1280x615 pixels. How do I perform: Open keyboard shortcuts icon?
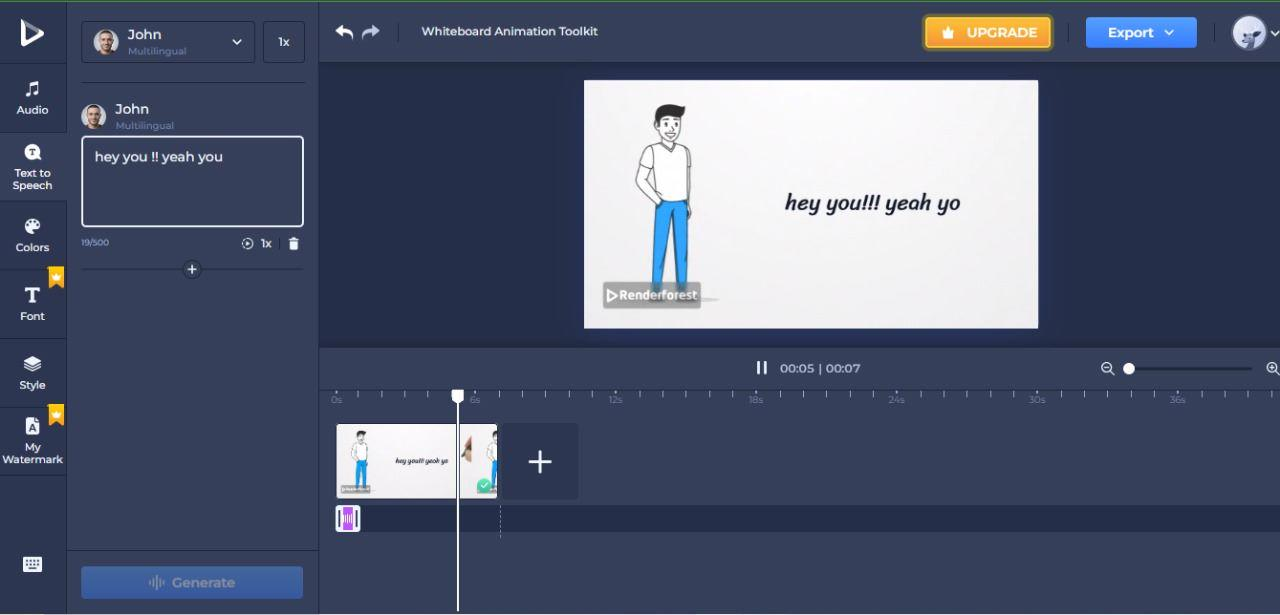click(x=32, y=565)
